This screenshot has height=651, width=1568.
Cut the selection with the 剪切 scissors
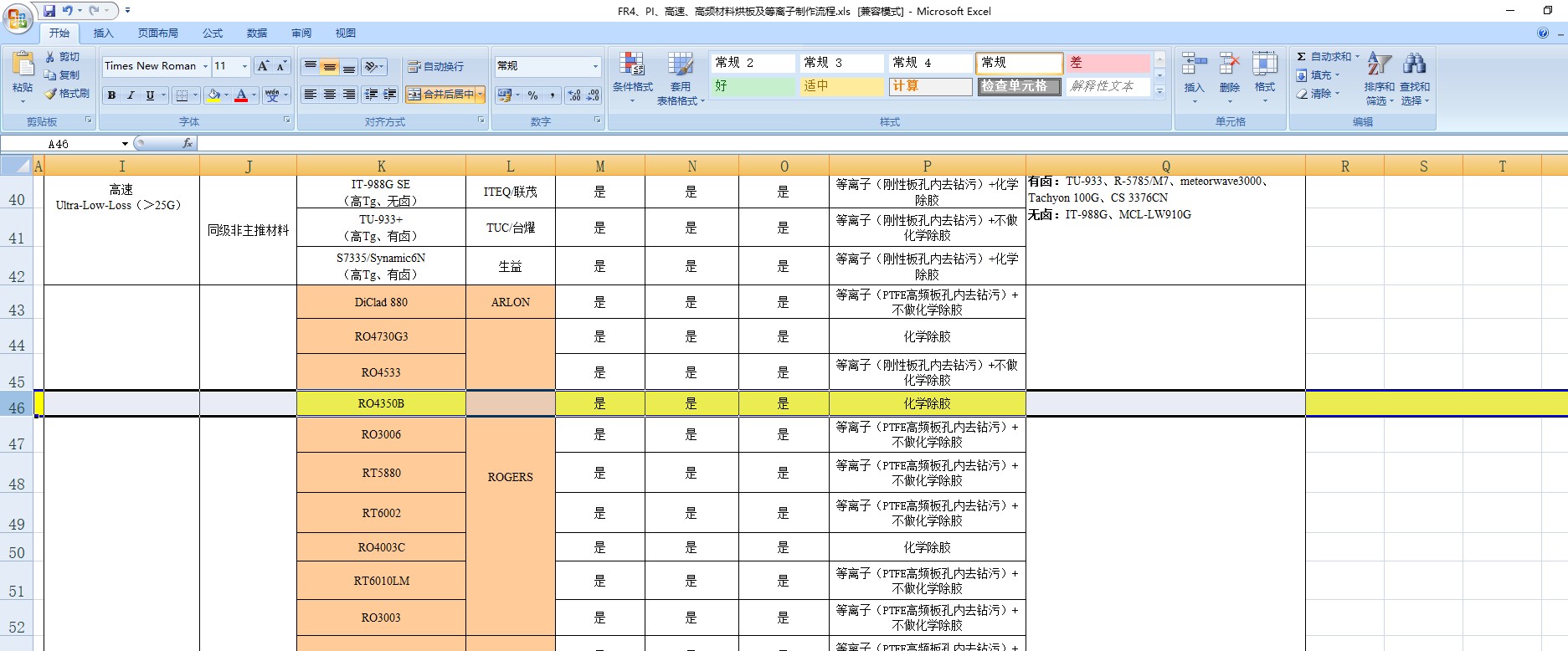(63, 56)
